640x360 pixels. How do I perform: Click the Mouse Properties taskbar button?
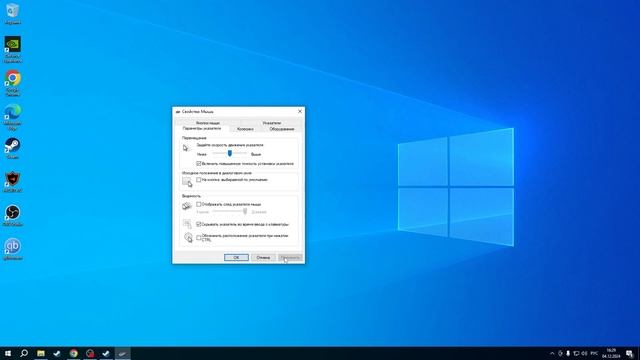pos(122,353)
